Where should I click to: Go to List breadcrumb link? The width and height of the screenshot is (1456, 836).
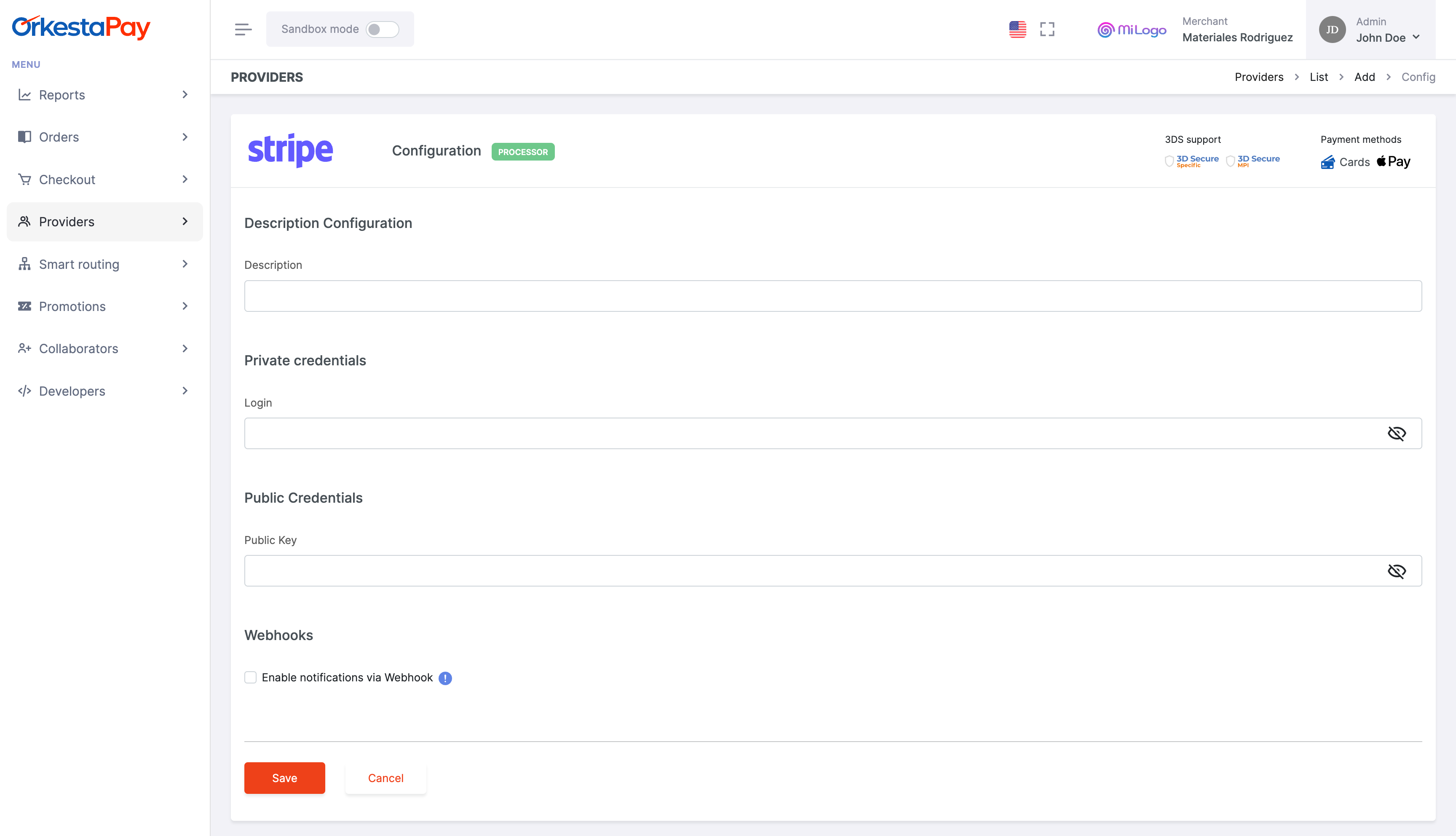point(1318,77)
